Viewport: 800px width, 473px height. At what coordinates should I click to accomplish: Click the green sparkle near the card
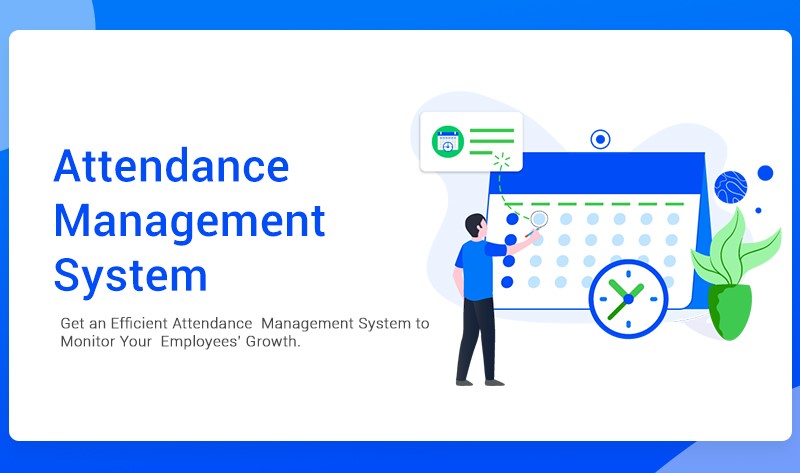[503, 160]
